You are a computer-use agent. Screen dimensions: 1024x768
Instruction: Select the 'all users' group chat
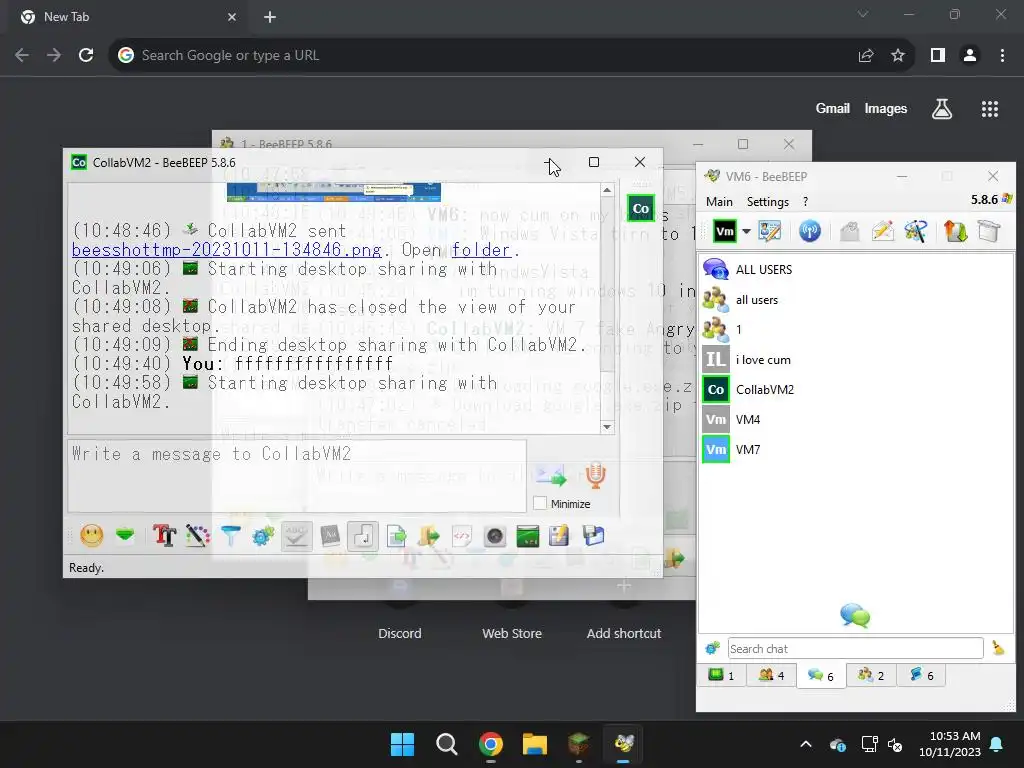pyautogui.click(x=856, y=300)
